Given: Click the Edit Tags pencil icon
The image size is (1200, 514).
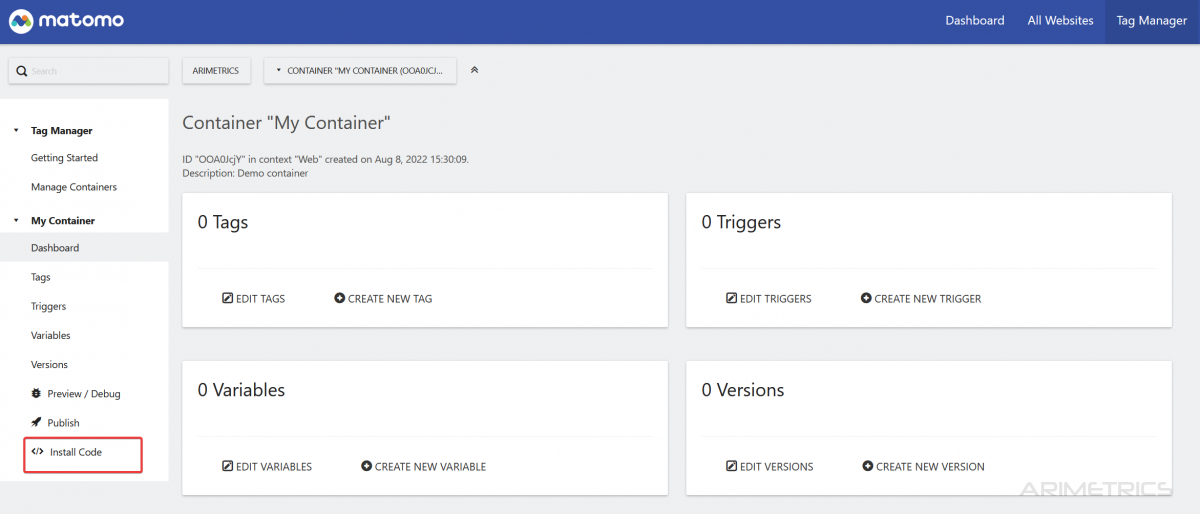Looking at the screenshot, I should [x=228, y=299].
